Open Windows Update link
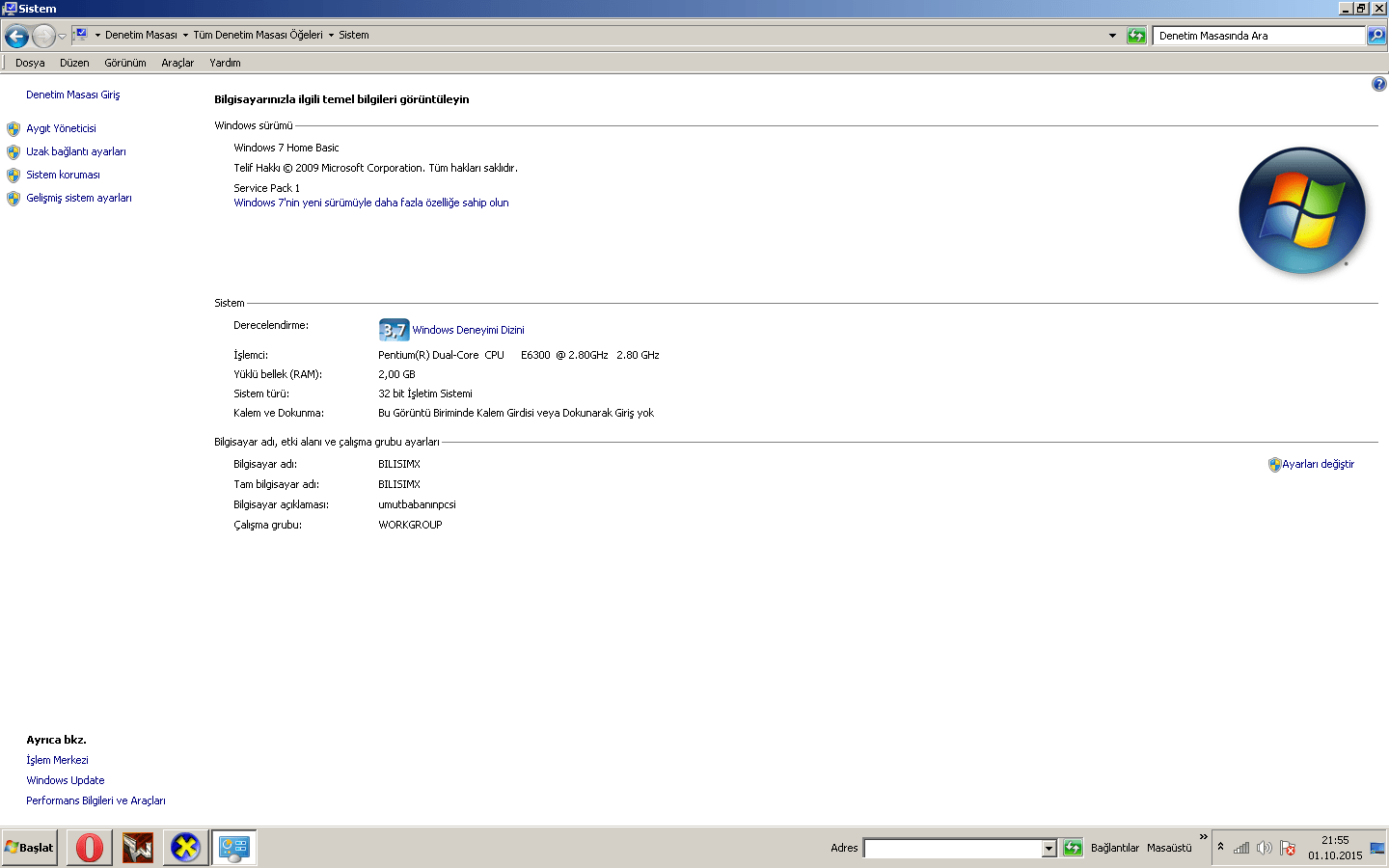Screen dimensions: 1389x868 pyautogui.click(x=66, y=780)
